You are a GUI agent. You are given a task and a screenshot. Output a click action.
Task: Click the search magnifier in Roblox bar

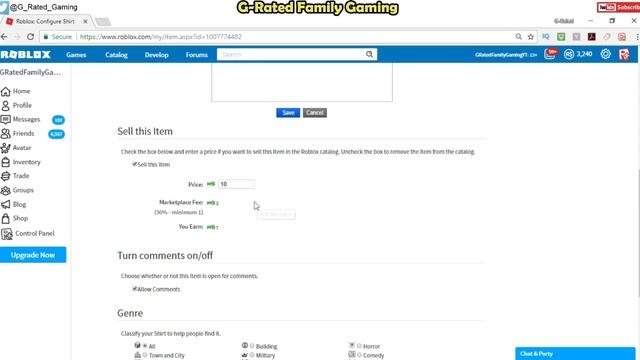pos(369,54)
